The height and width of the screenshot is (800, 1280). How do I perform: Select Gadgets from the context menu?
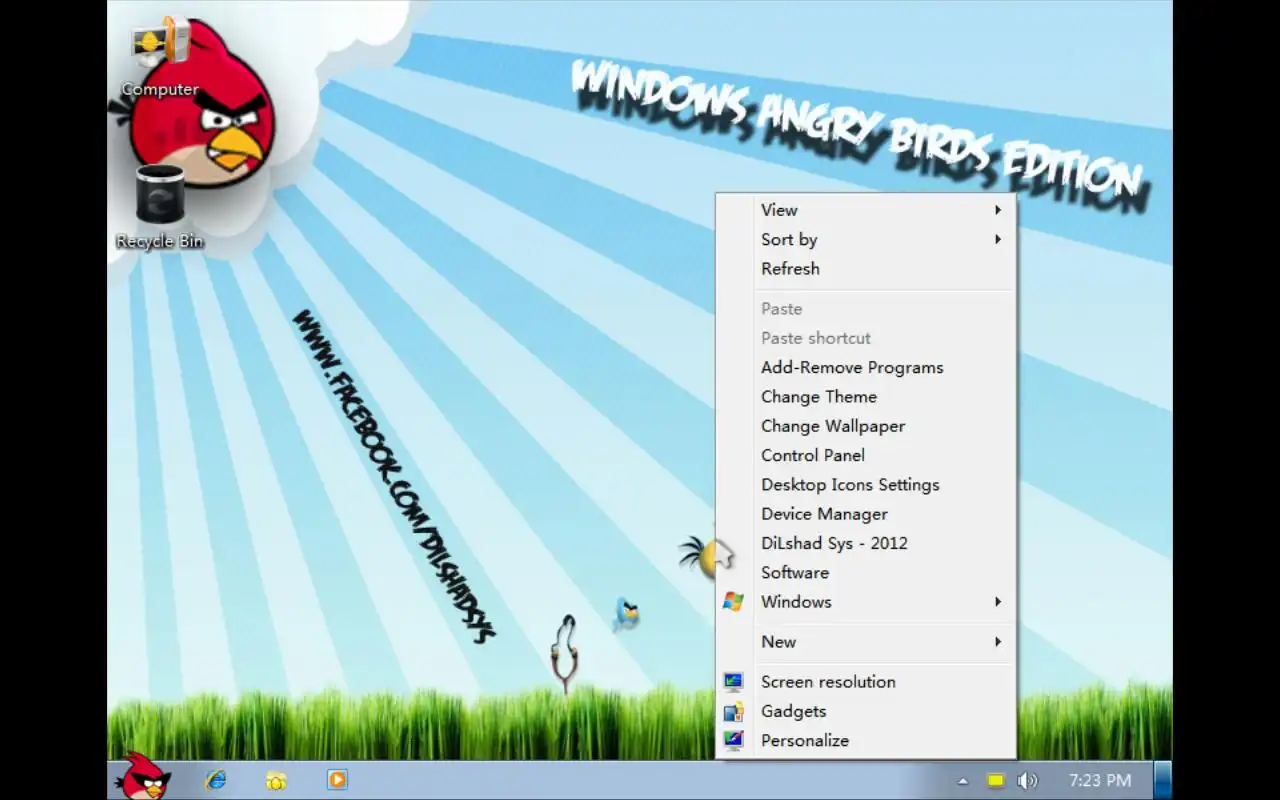point(866,711)
